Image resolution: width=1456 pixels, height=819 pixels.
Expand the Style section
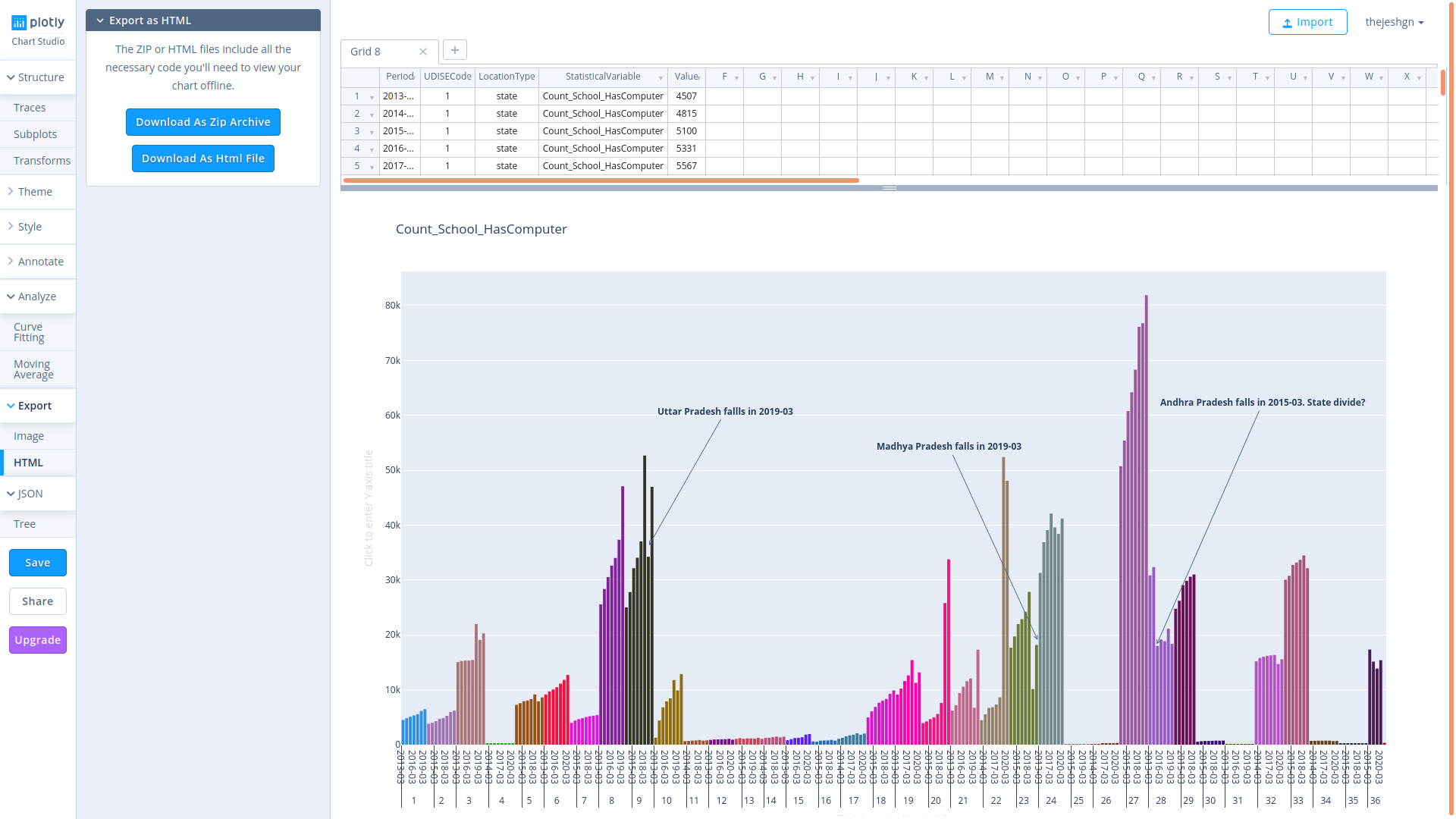[x=30, y=226]
